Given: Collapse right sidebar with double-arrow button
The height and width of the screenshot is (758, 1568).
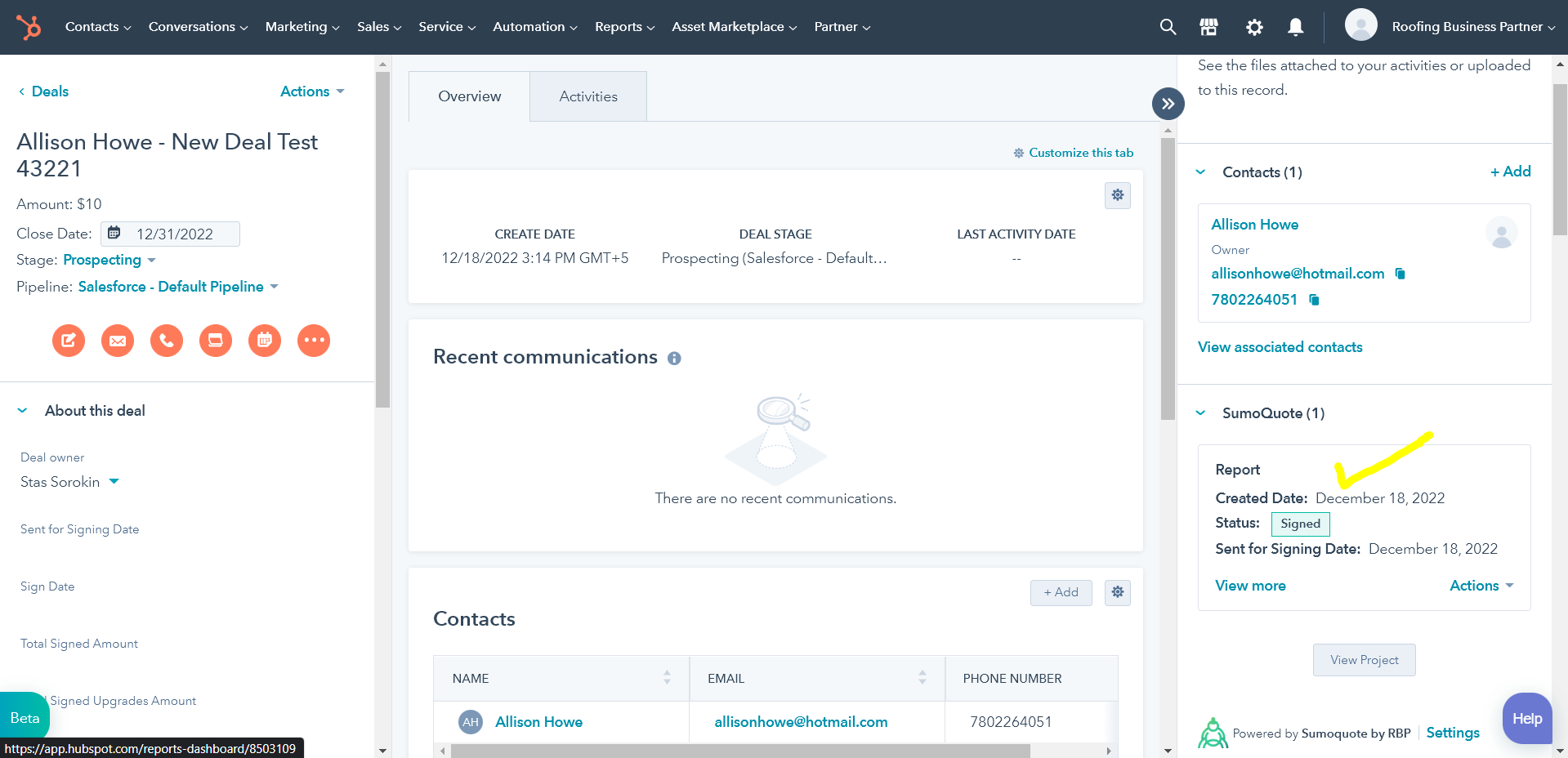Looking at the screenshot, I should (1168, 104).
